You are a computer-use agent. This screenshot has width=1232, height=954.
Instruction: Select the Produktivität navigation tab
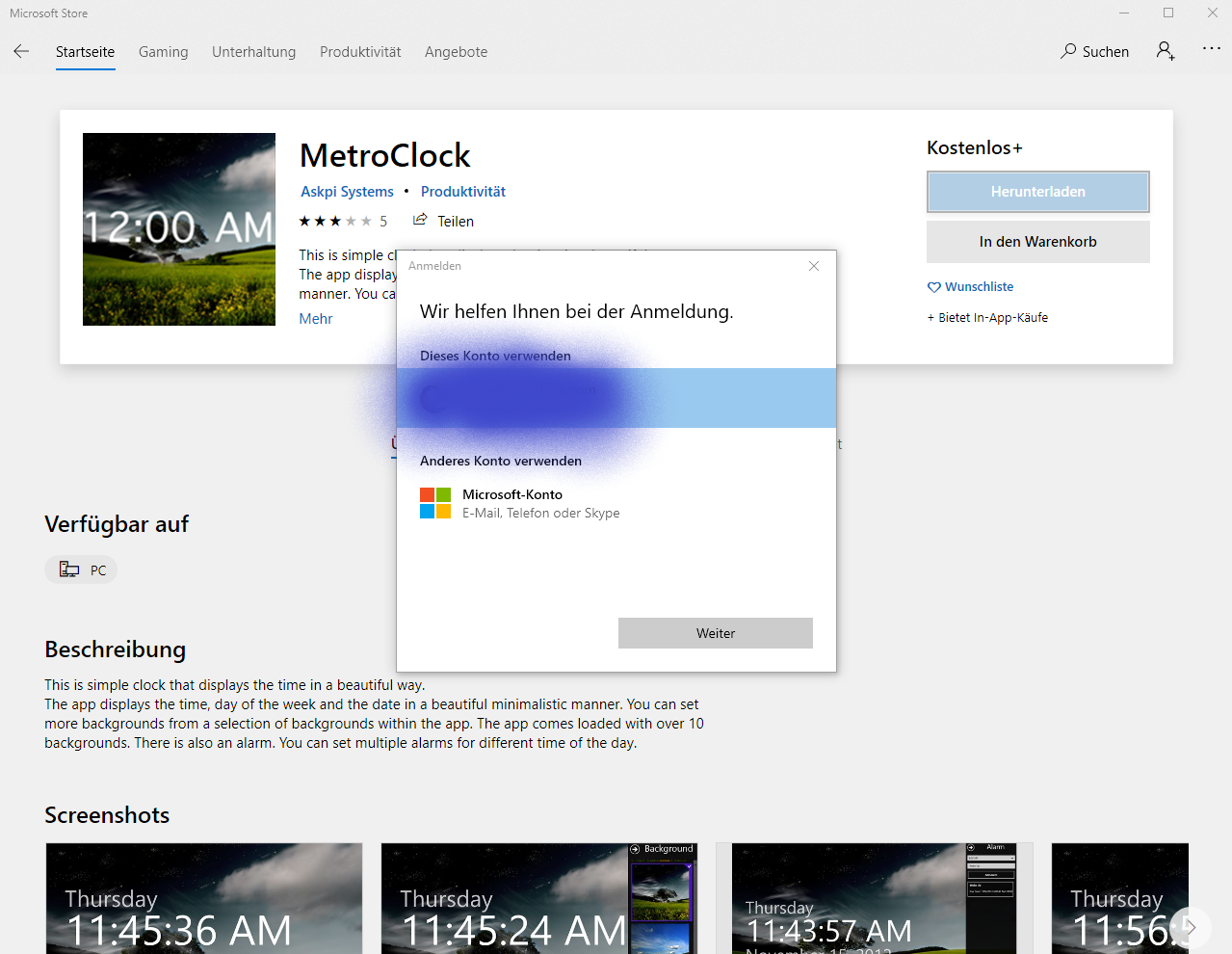click(x=360, y=52)
